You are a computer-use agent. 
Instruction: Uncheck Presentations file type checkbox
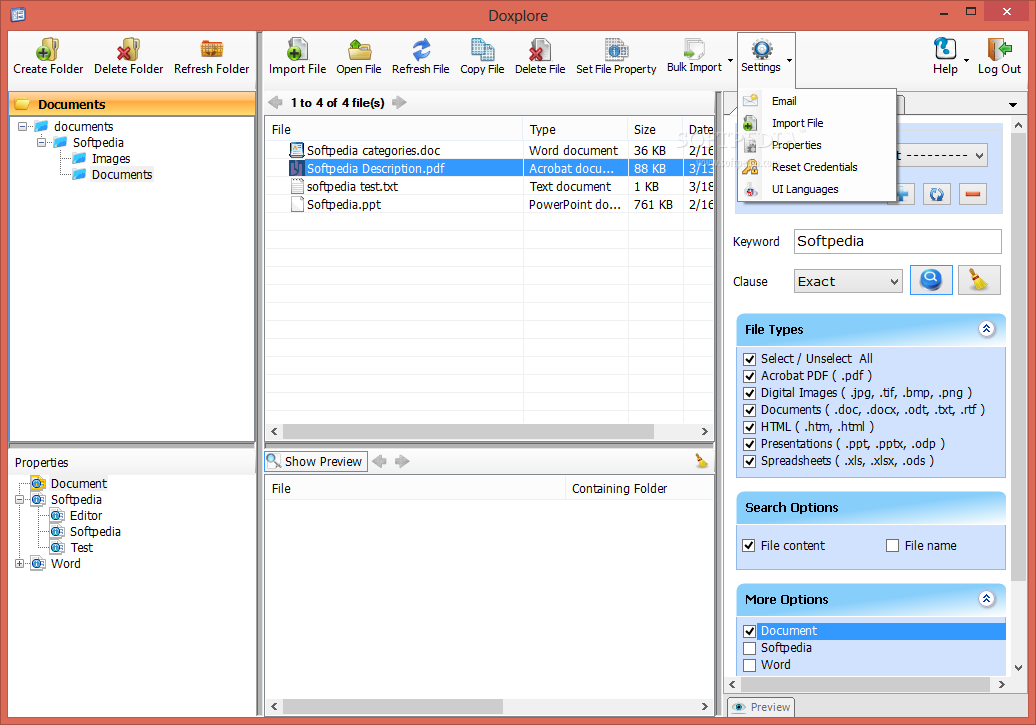[749, 444]
